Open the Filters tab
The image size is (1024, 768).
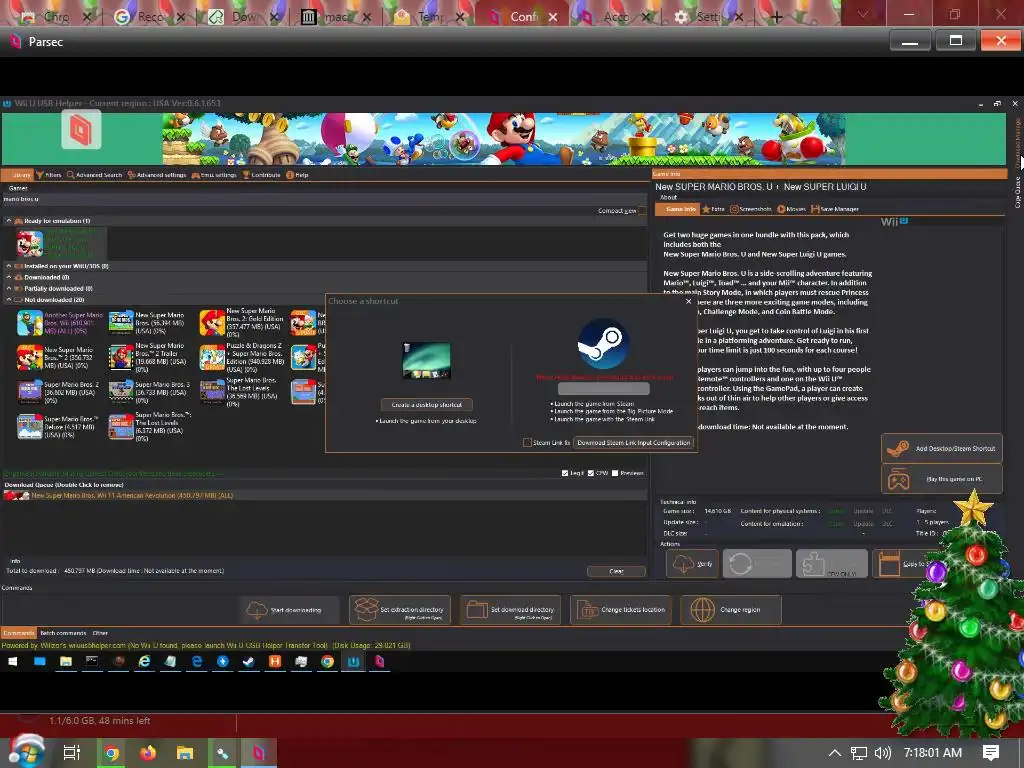coord(49,175)
